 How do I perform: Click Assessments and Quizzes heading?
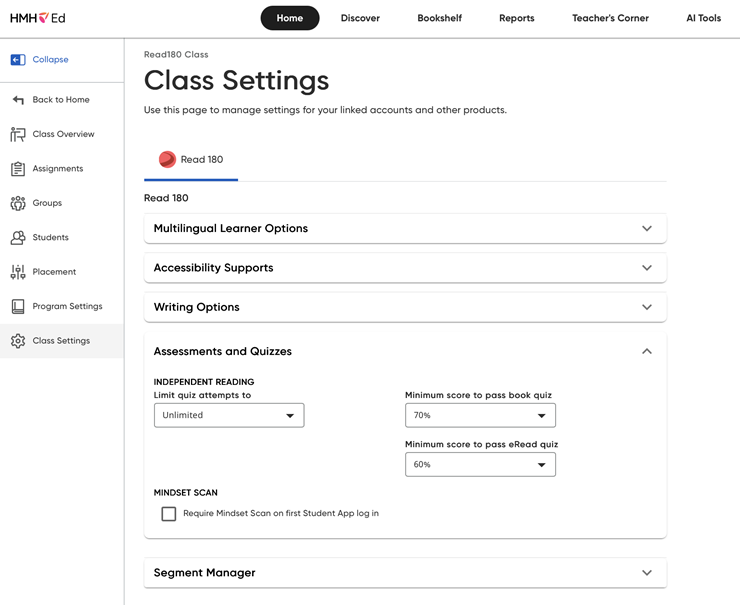pyautogui.click(x=223, y=351)
